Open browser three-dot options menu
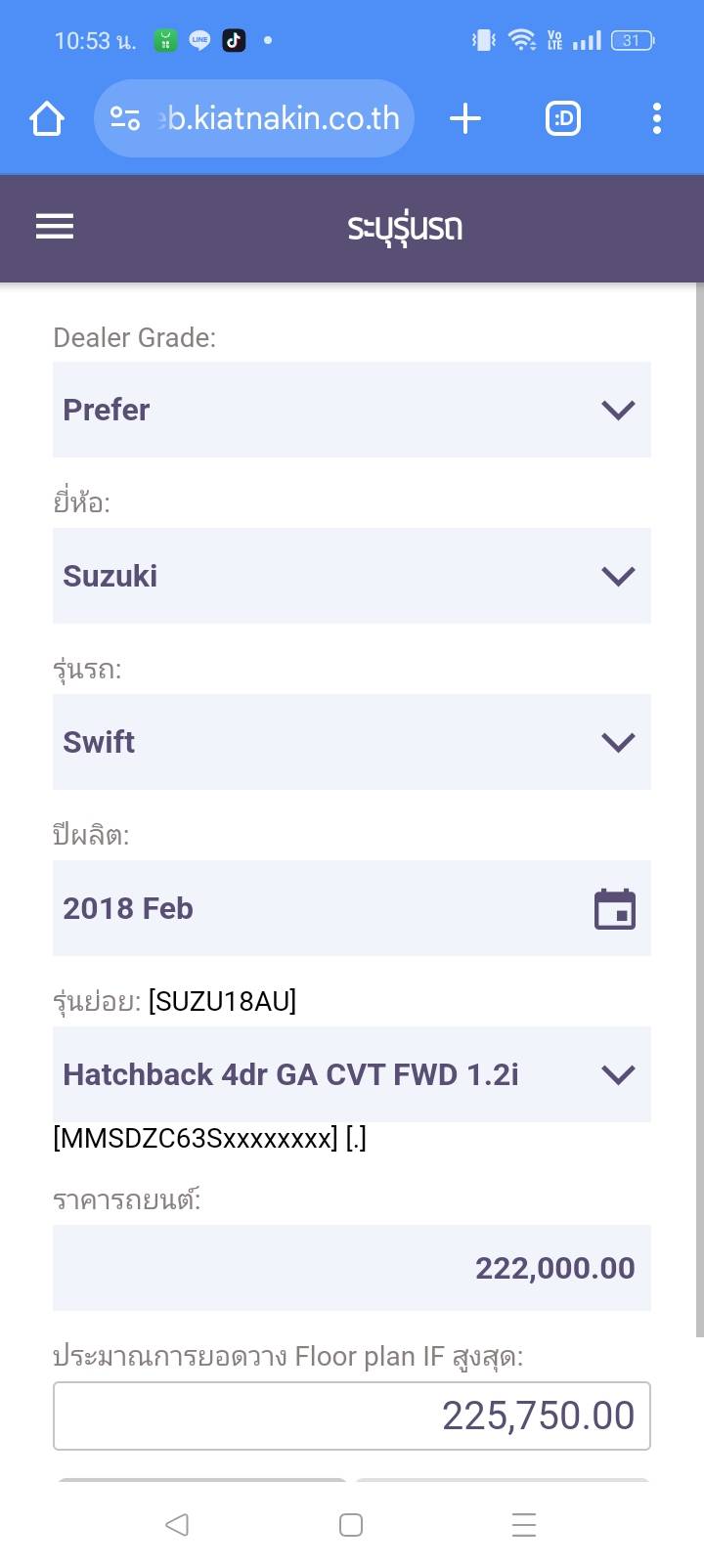 pyautogui.click(x=656, y=119)
